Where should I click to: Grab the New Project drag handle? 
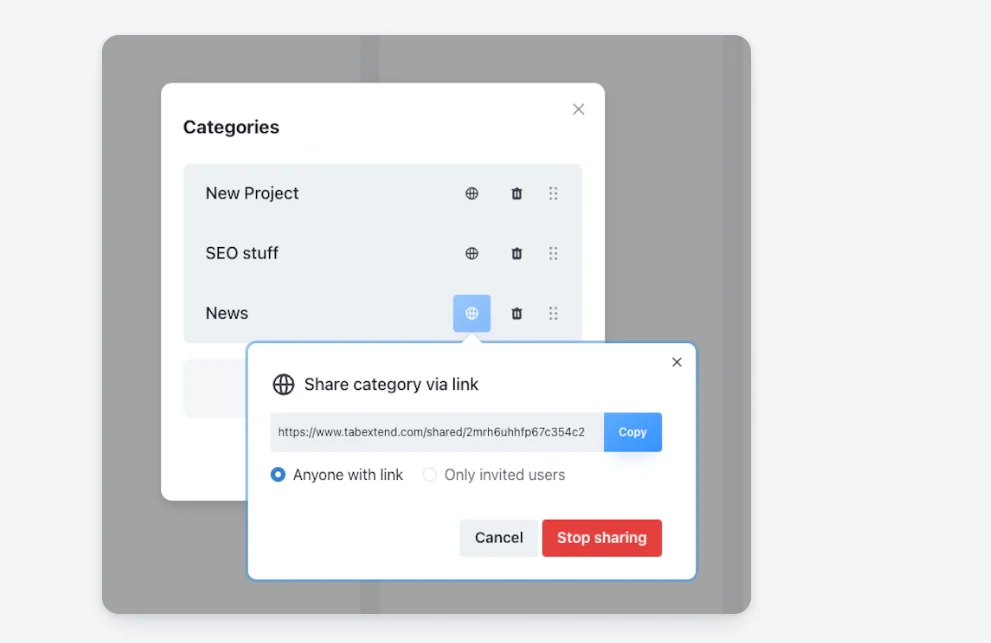pos(553,194)
